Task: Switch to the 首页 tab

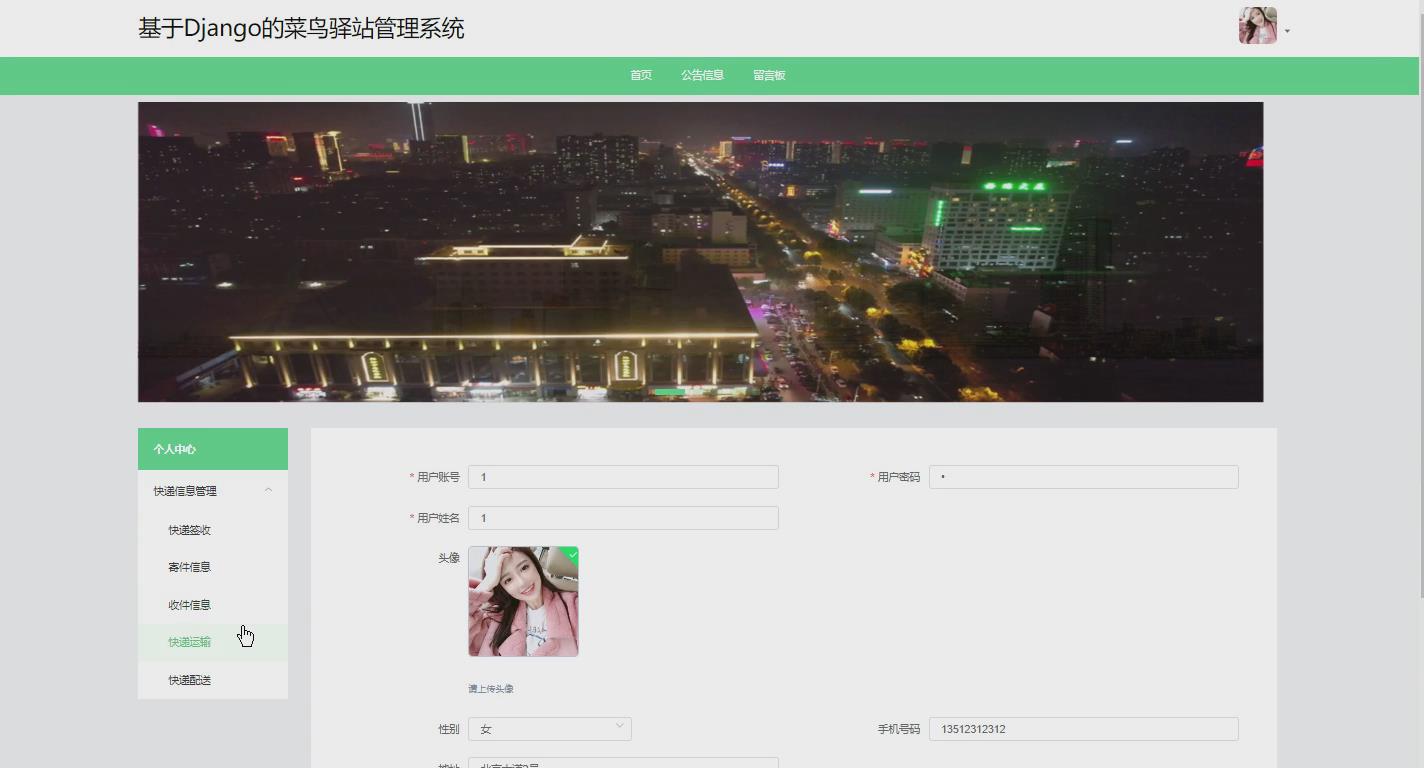Action: coord(640,74)
